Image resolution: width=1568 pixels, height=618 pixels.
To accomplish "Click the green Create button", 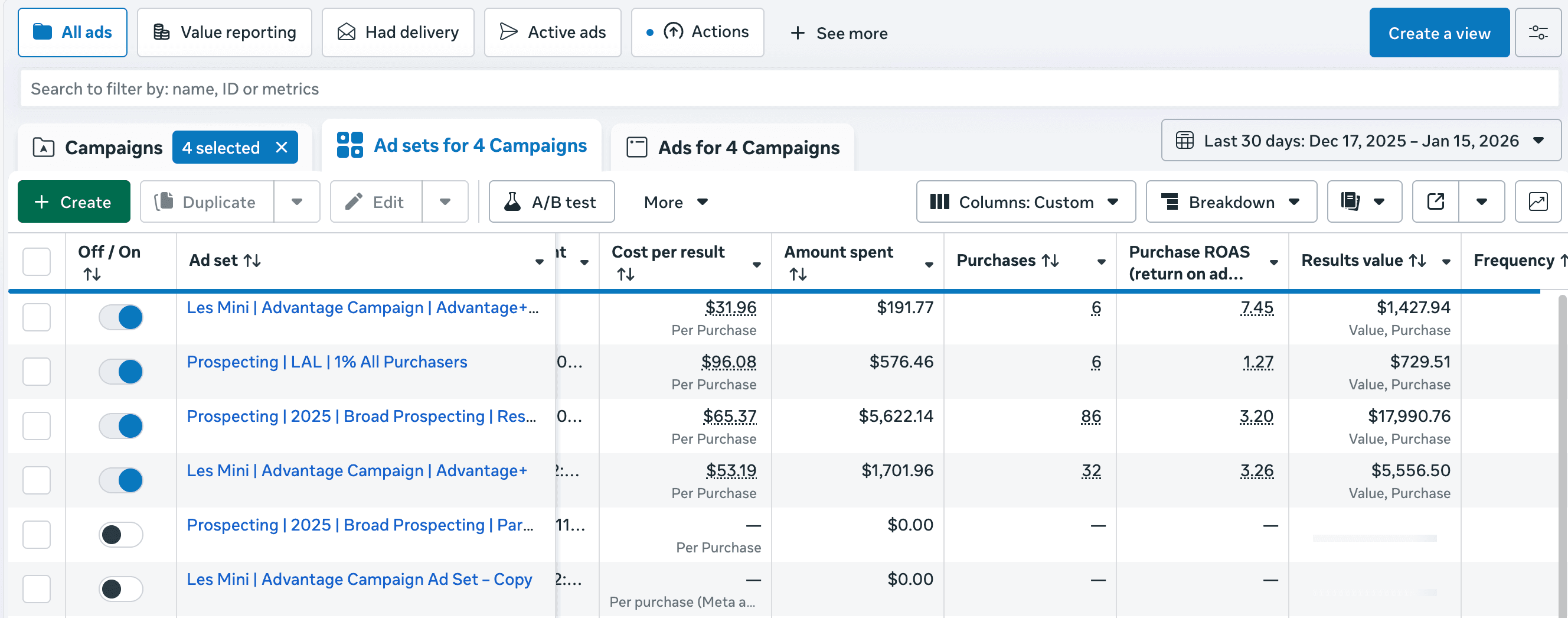I will pos(74,201).
